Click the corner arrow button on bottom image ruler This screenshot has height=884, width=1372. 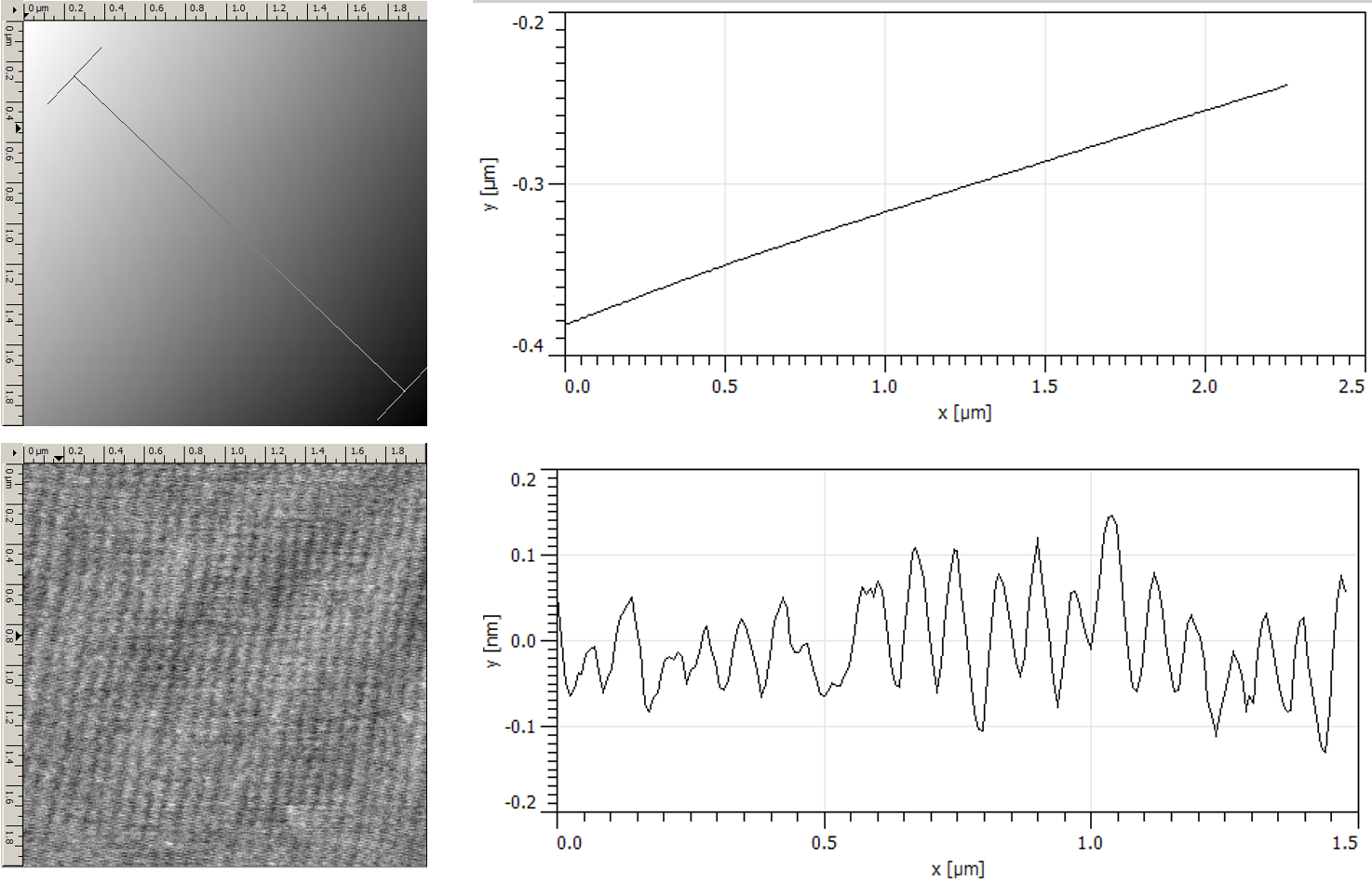point(14,450)
